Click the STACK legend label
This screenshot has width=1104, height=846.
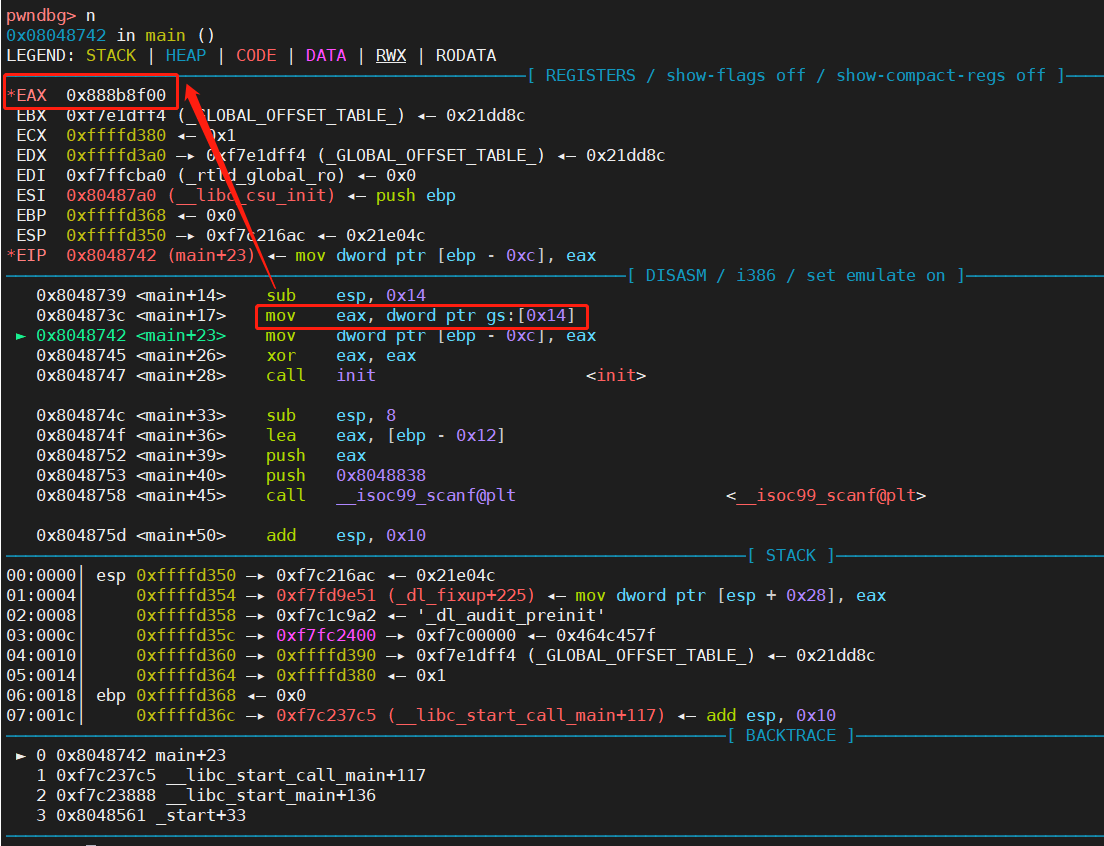point(111,56)
